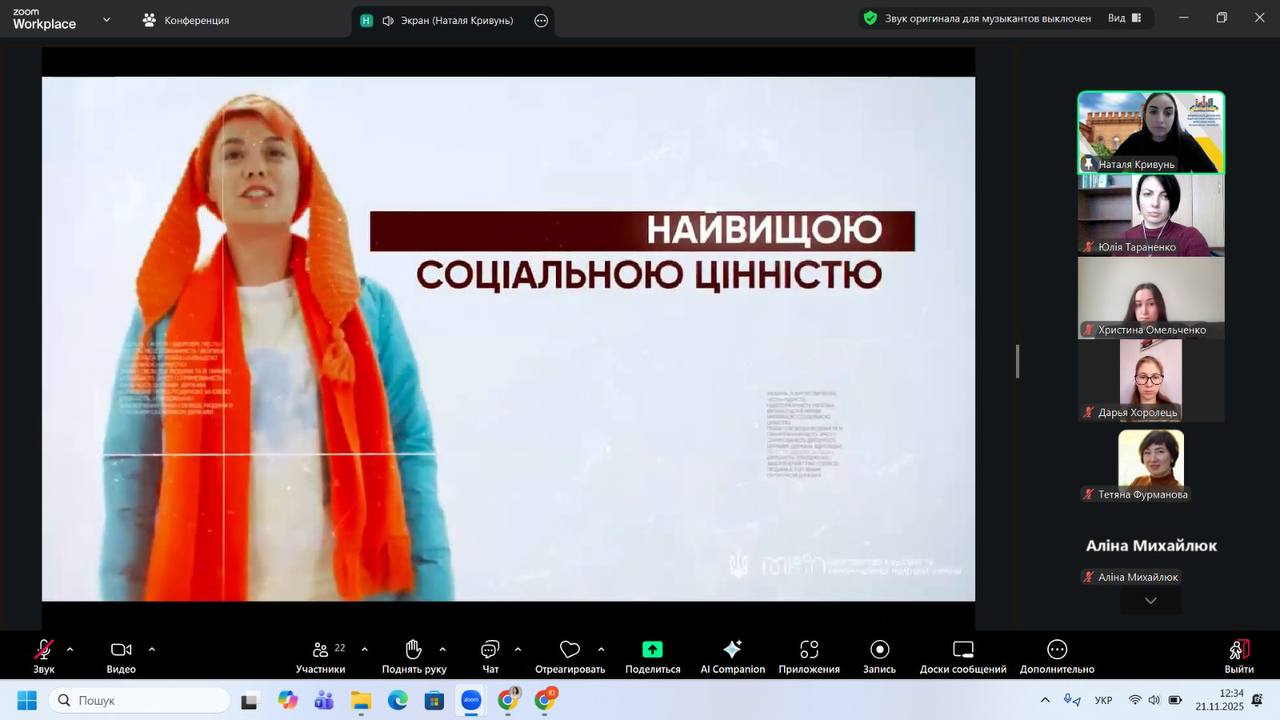Open the Participants list
The image size is (1280, 720).
coord(321,656)
